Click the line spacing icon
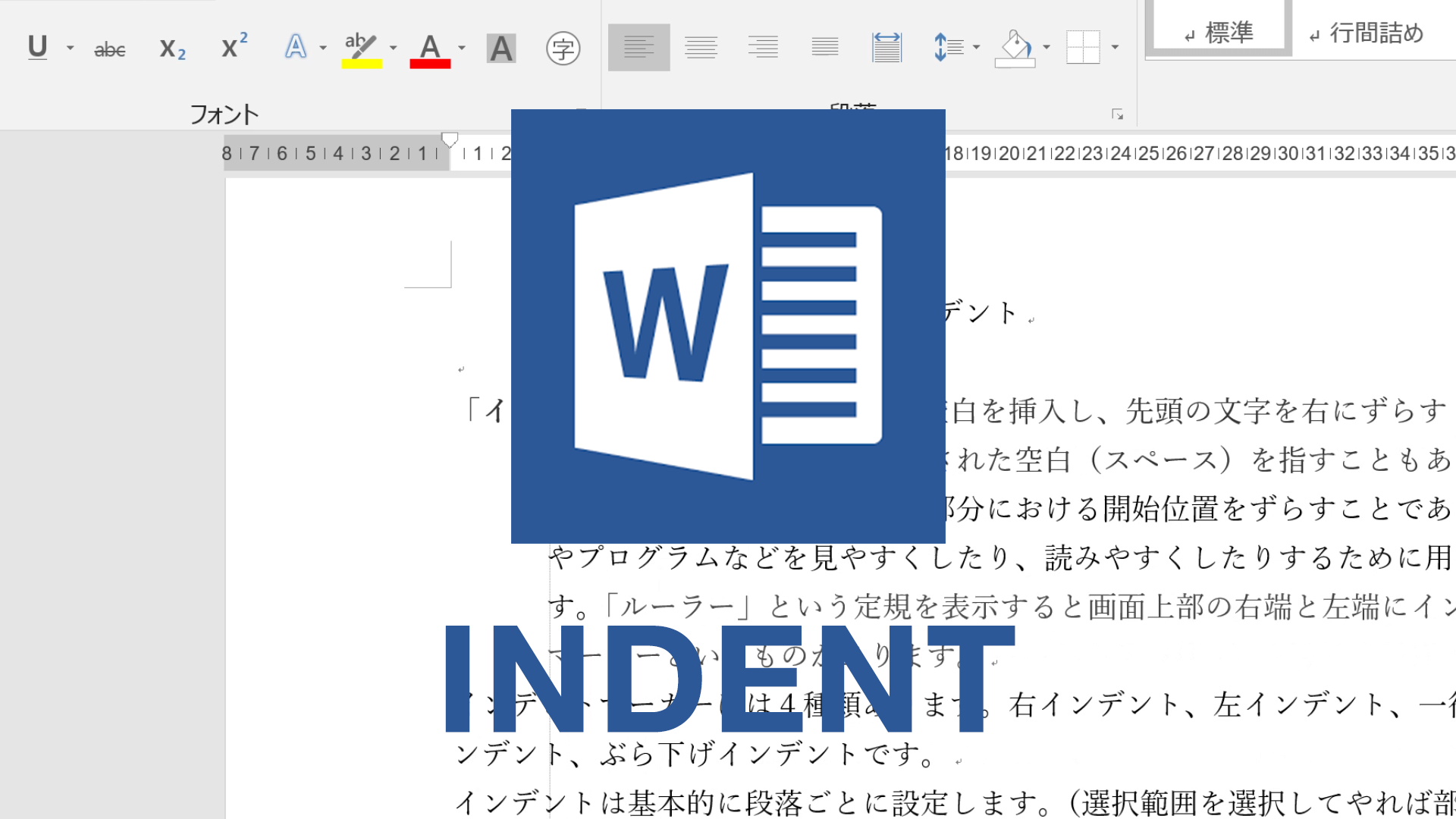This screenshot has height=819, width=1456. click(948, 47)
